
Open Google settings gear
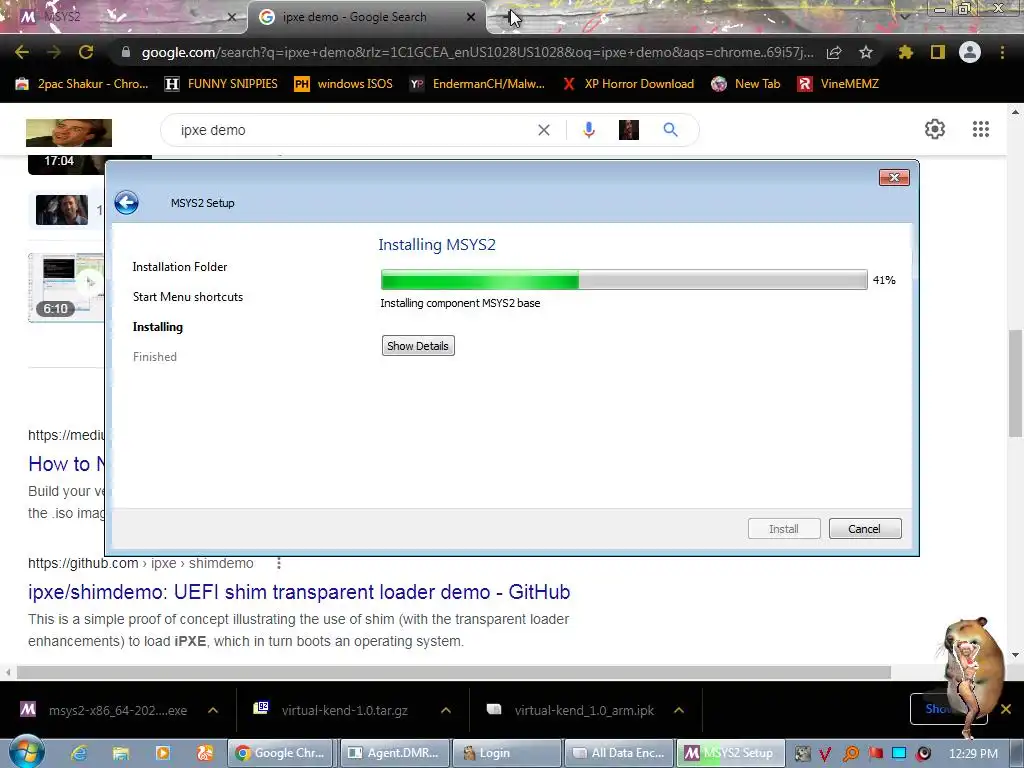(x=935, y=129)
